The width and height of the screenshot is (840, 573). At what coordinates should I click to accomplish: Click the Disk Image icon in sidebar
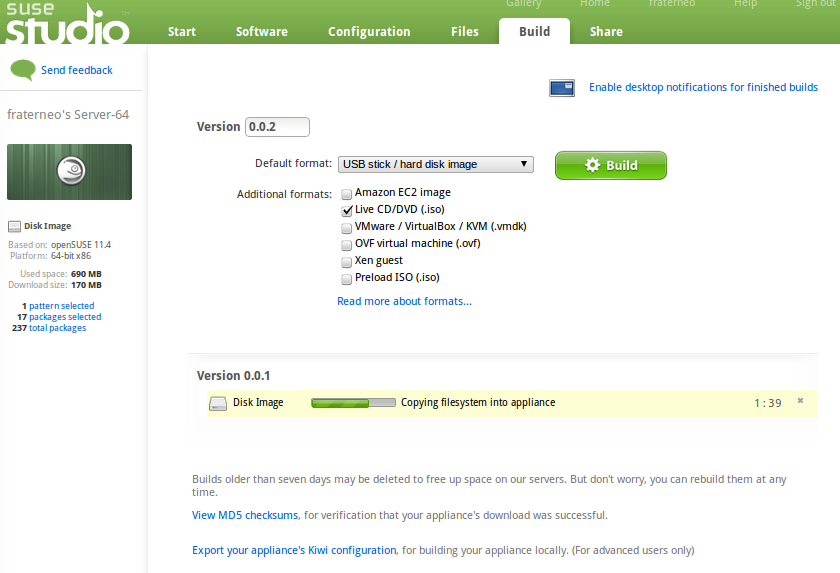coord(14,227)
